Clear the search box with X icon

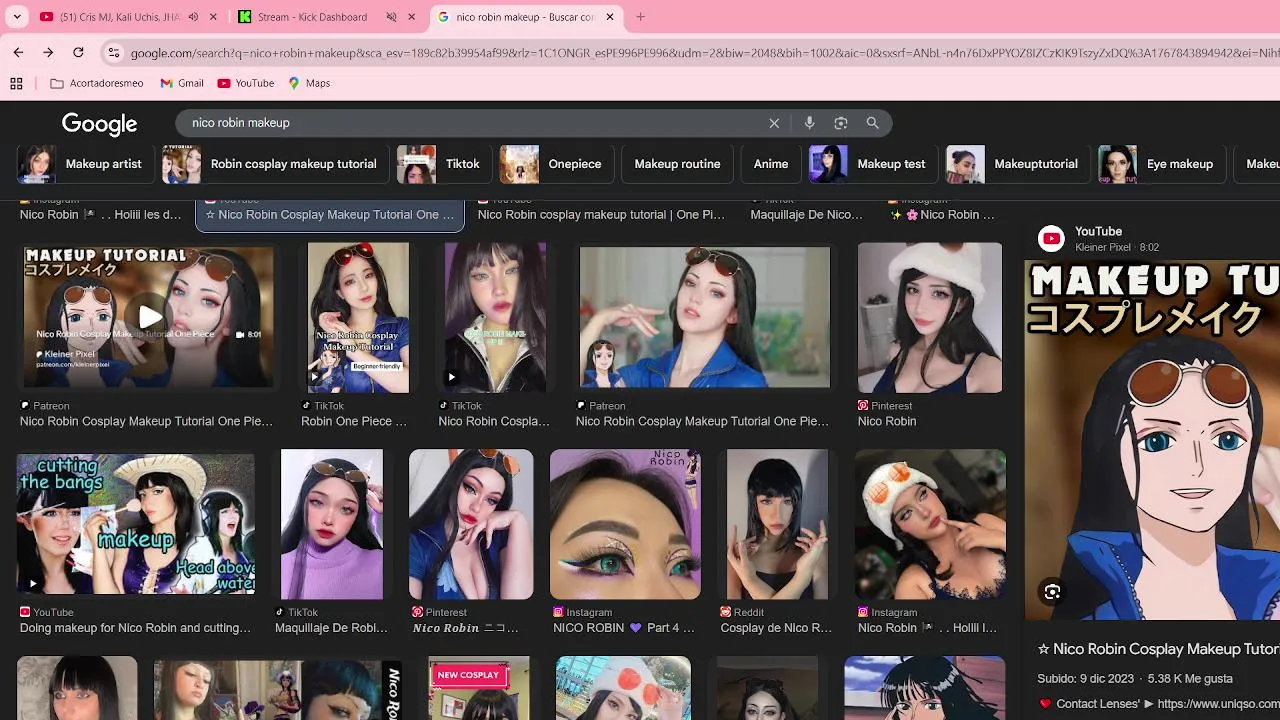tap(774, 123)
